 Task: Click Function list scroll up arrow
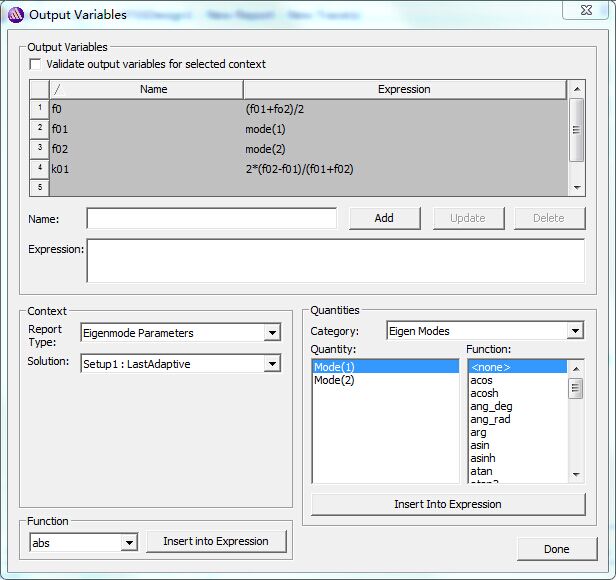[576, 369]
